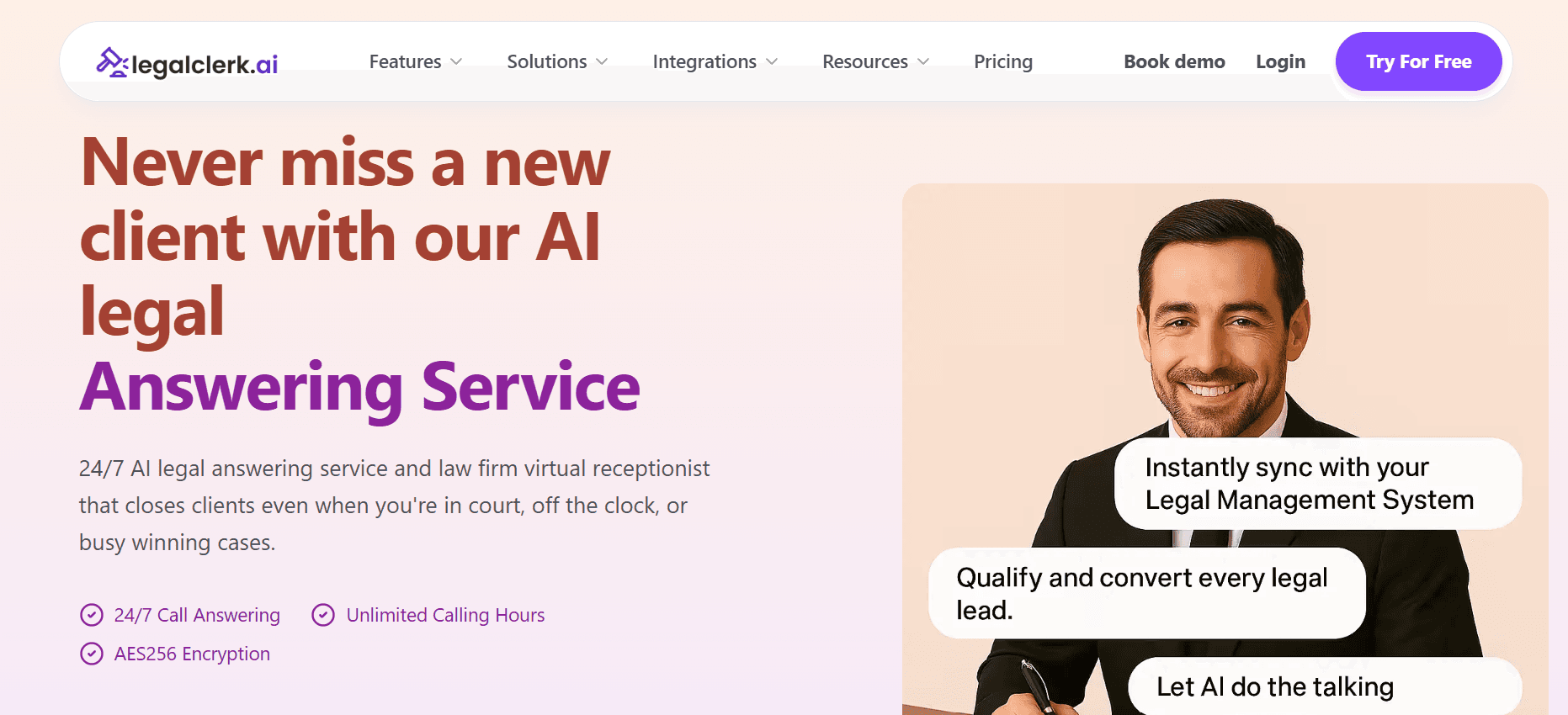The width and height of the screenshot is (1568, 715).
Task: Click the Let AI do the talking bubble
Action: coord(1325,686)
